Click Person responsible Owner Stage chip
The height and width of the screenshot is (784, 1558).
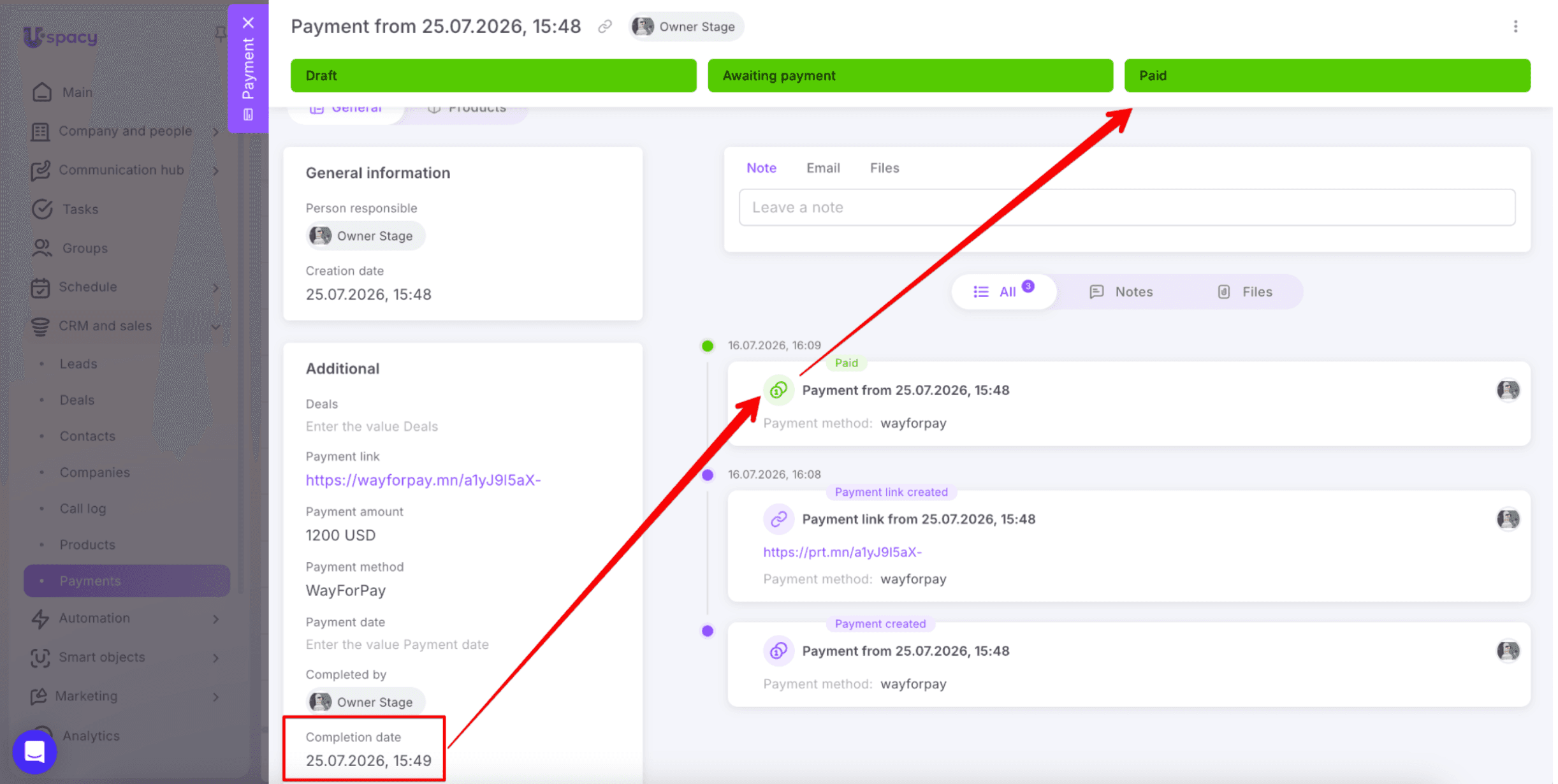[365, 236]
